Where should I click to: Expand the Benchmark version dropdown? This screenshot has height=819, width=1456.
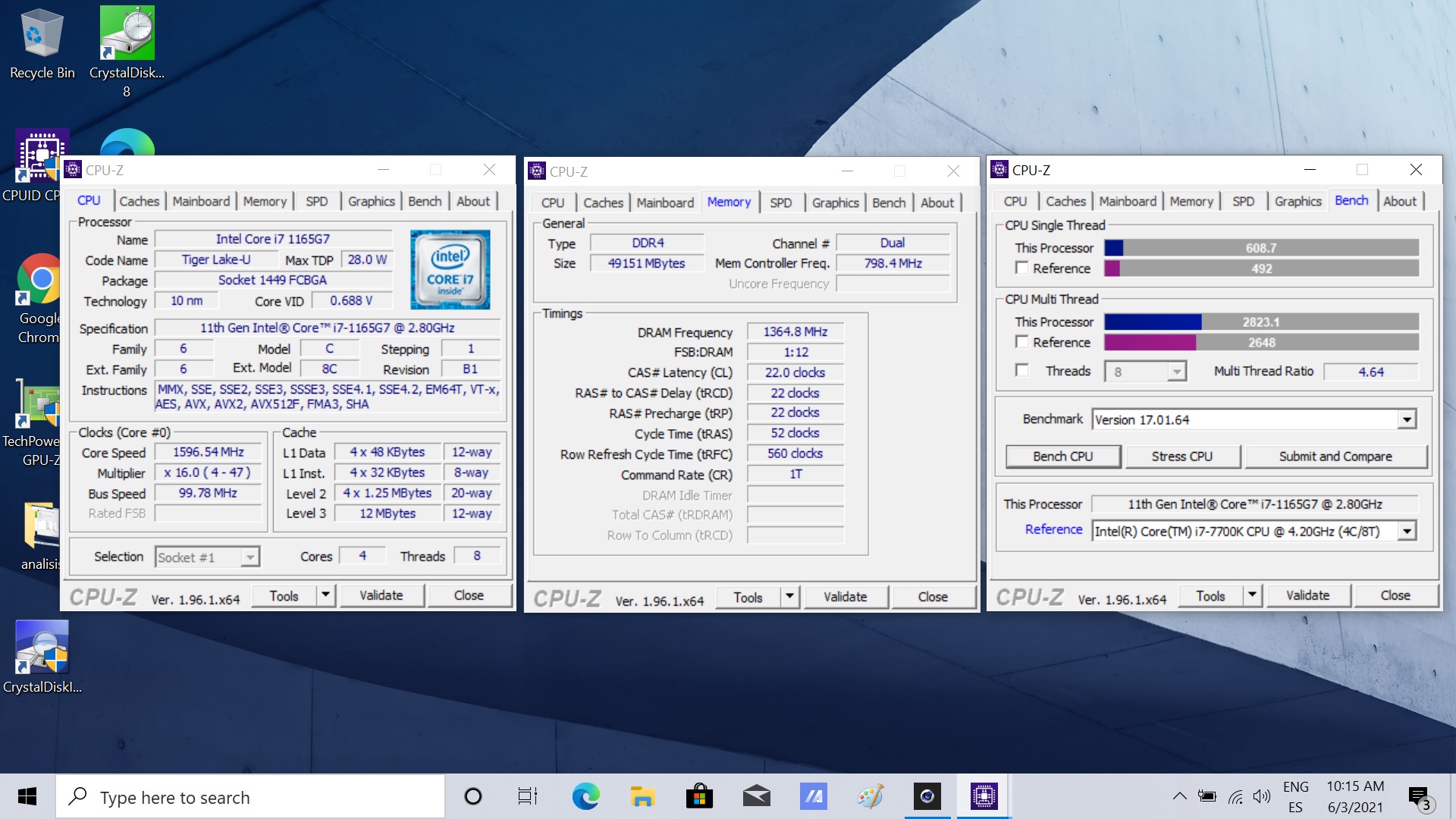point(1407,419)
